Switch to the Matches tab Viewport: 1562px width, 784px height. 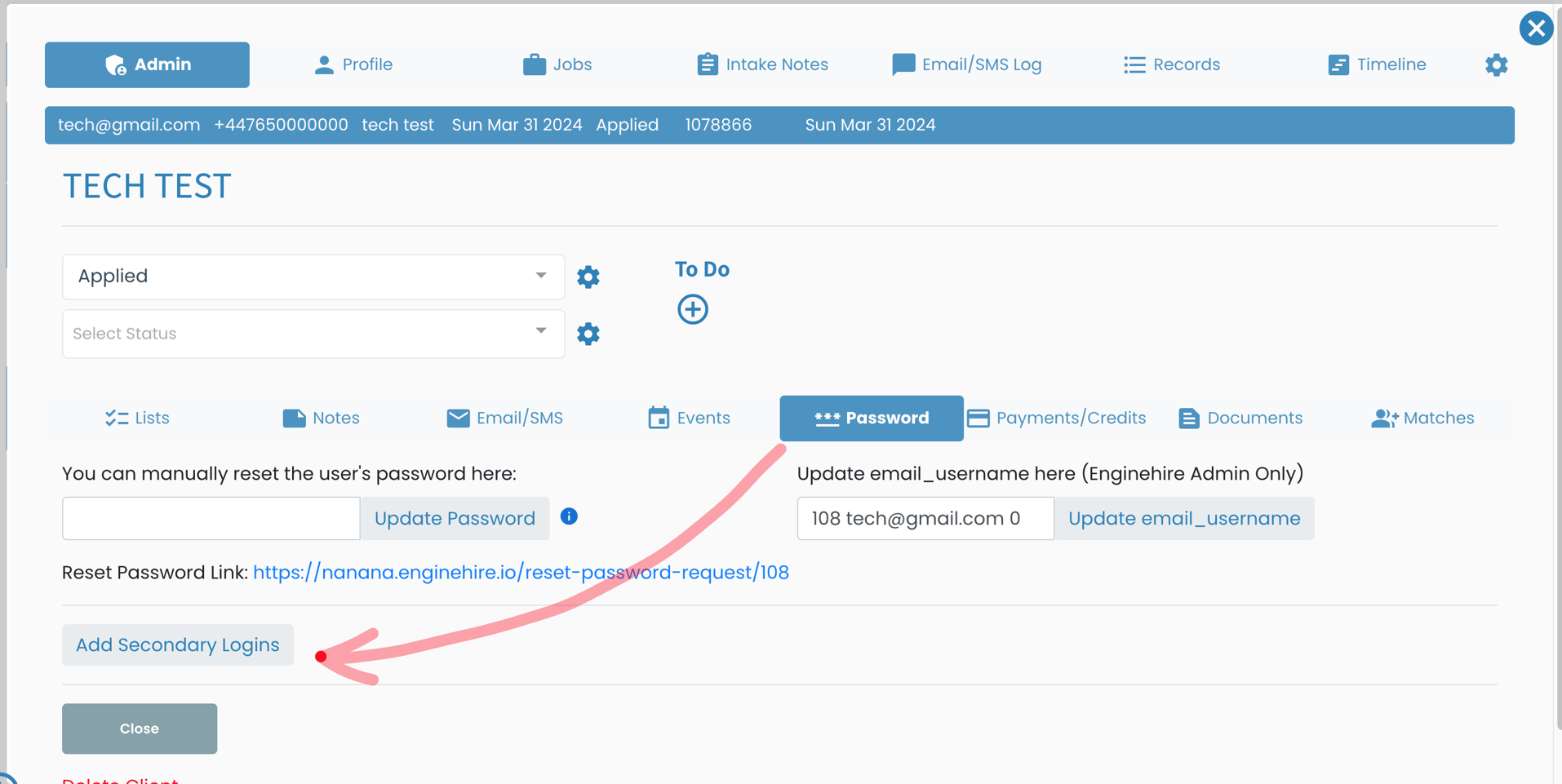tap(1422, 418)
